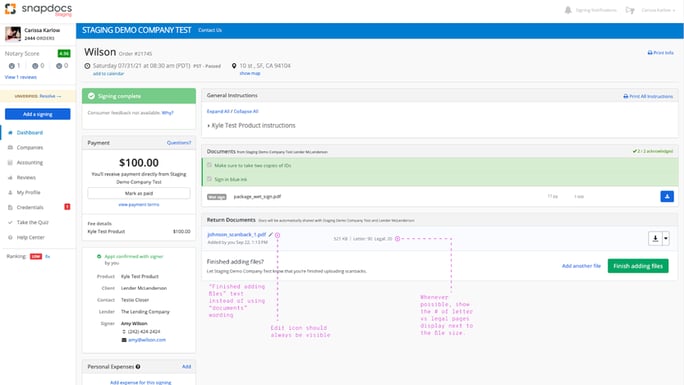Click the green notary score badge

pos(64,53)
